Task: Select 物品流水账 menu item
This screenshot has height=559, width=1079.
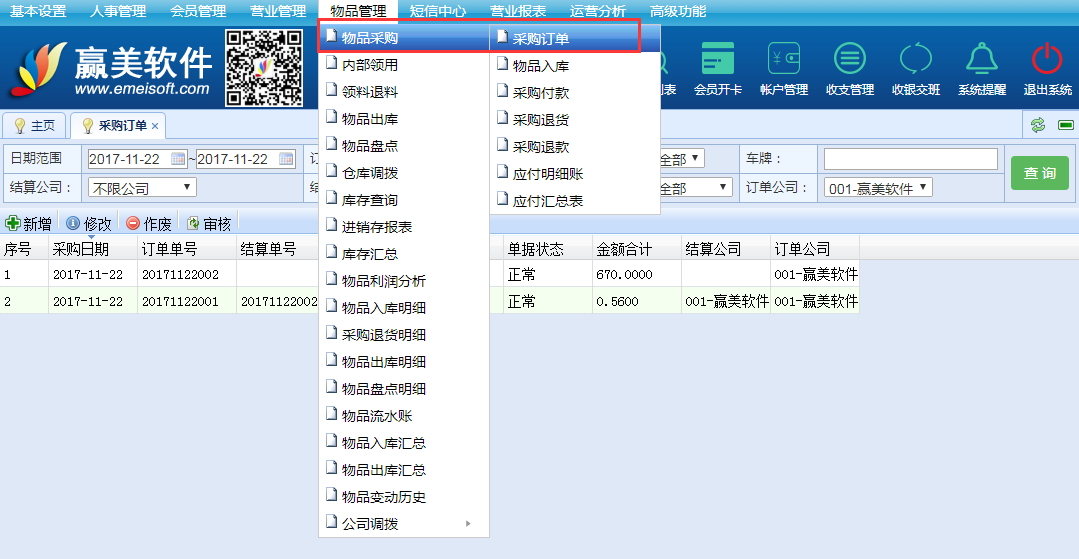Action: [404, 416]
